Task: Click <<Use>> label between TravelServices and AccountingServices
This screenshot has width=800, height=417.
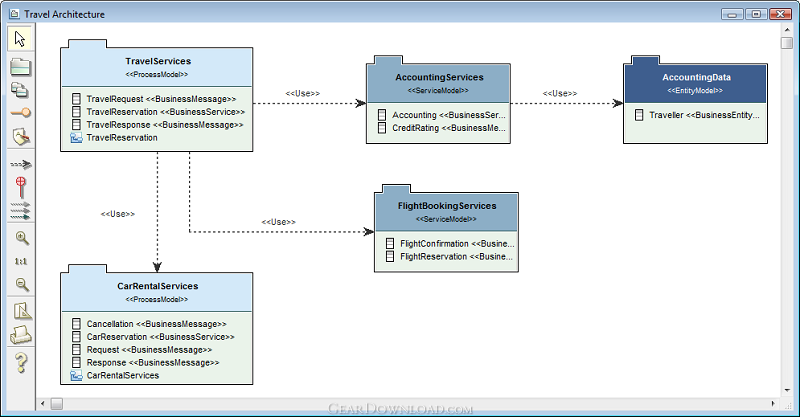Action: click(x=303, y=93)
